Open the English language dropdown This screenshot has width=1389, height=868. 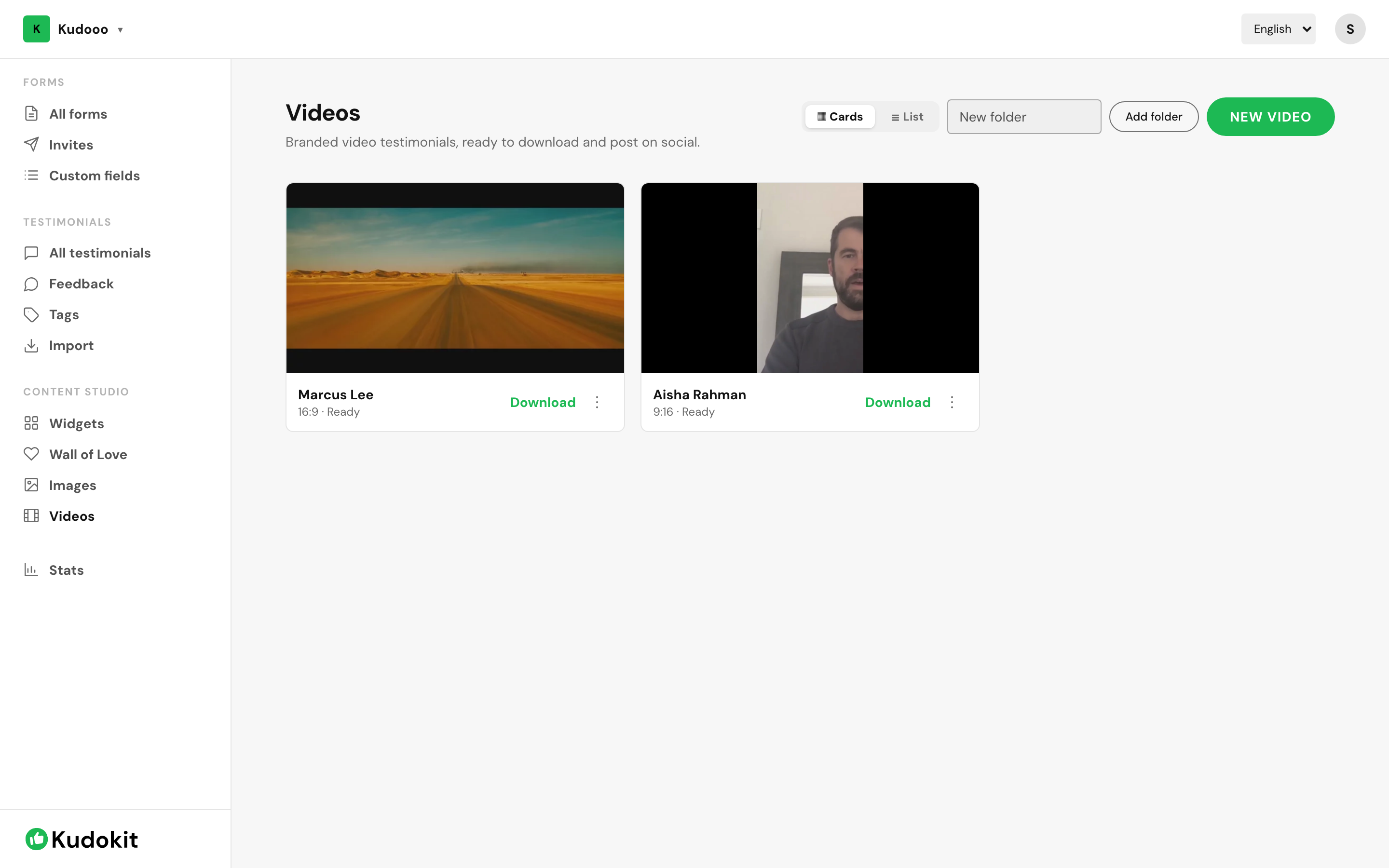click(1278, 29)
